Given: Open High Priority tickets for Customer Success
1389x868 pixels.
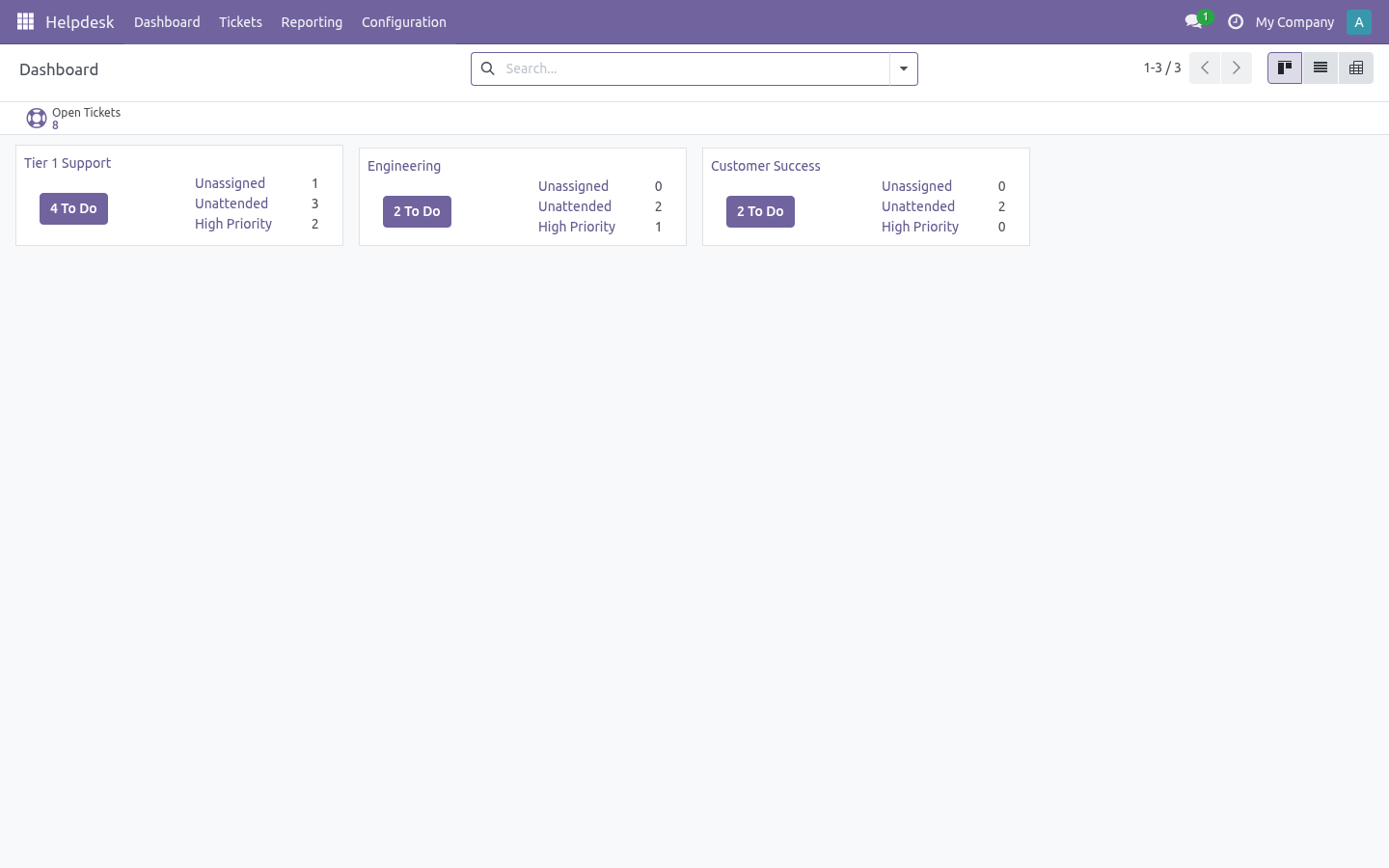Looking at the screenshot, I should [920, 227].
